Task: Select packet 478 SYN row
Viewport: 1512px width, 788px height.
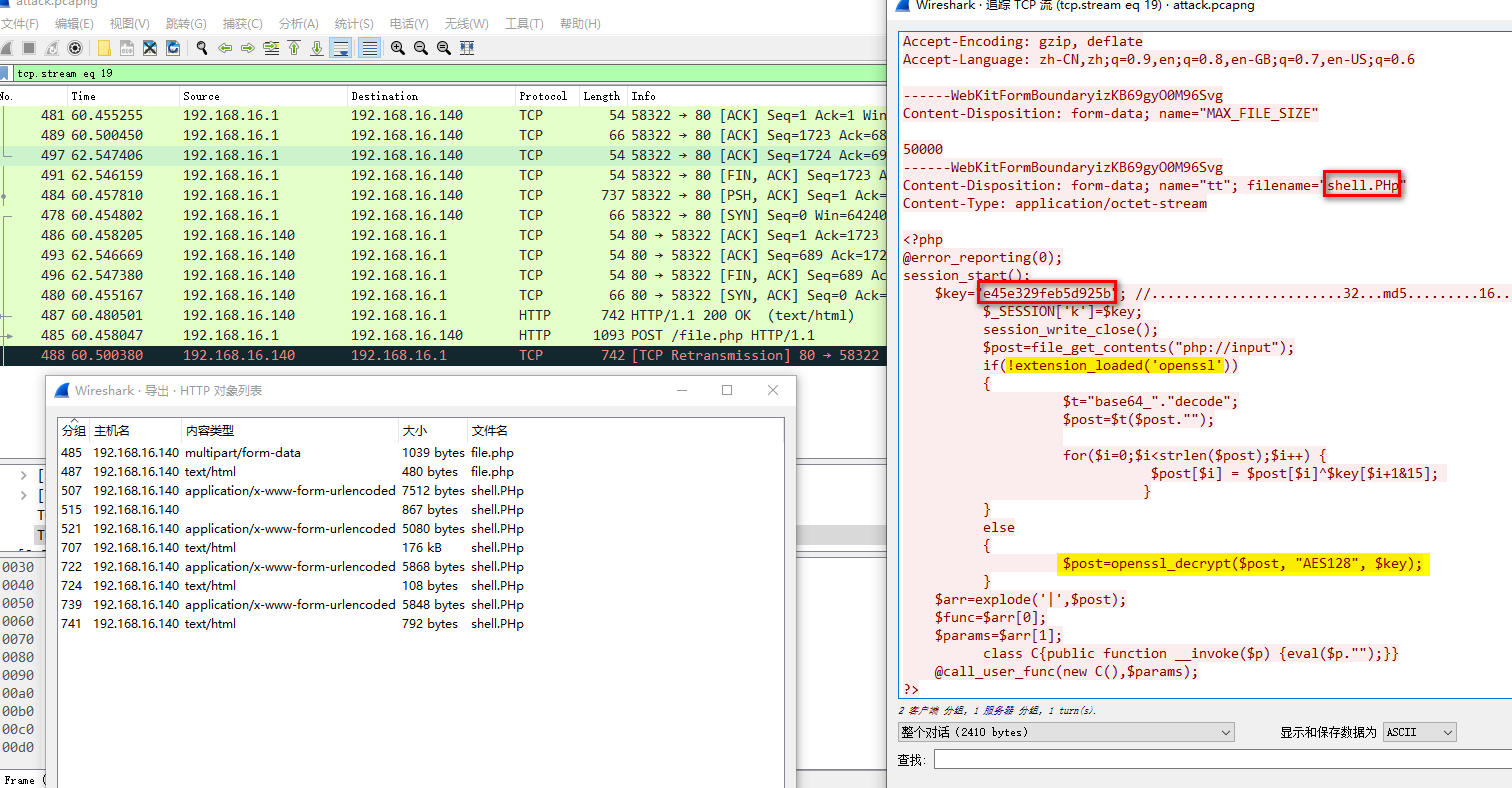Action: [x=443, y=215]
